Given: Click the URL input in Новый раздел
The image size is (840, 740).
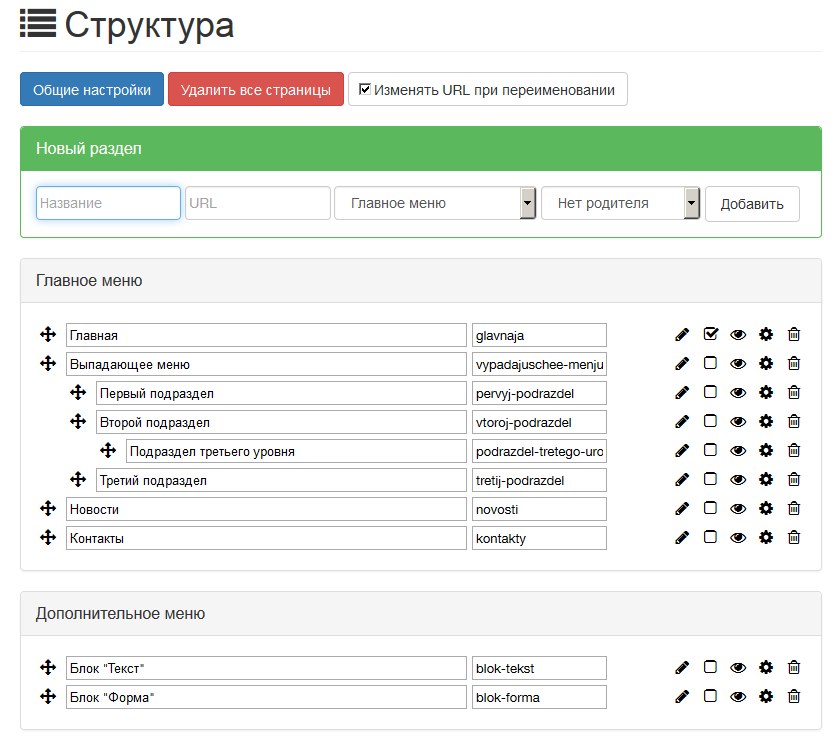Looking at the screenshot, I should [258, 203].
